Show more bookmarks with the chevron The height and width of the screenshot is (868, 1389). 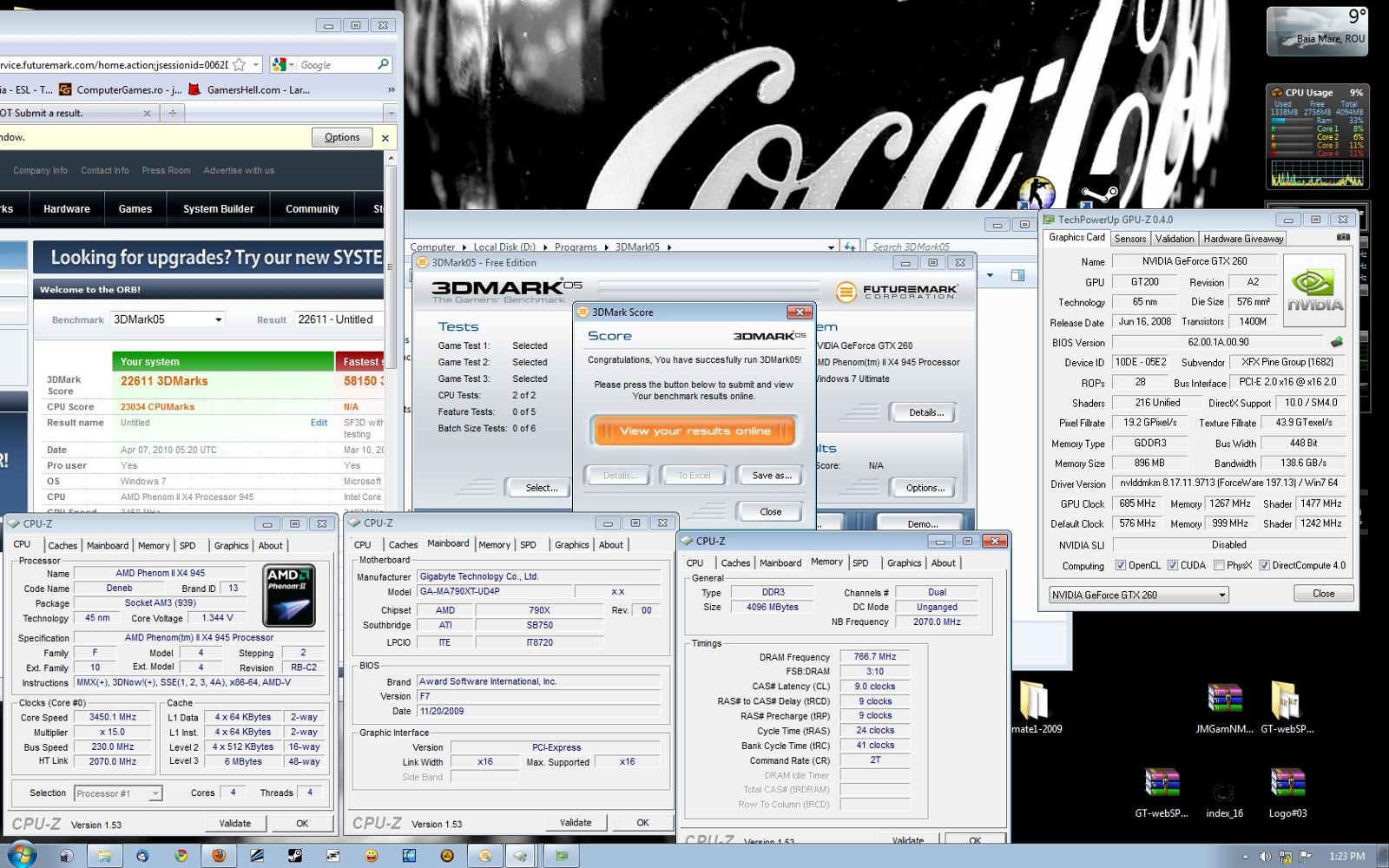[x=391, y=89]
